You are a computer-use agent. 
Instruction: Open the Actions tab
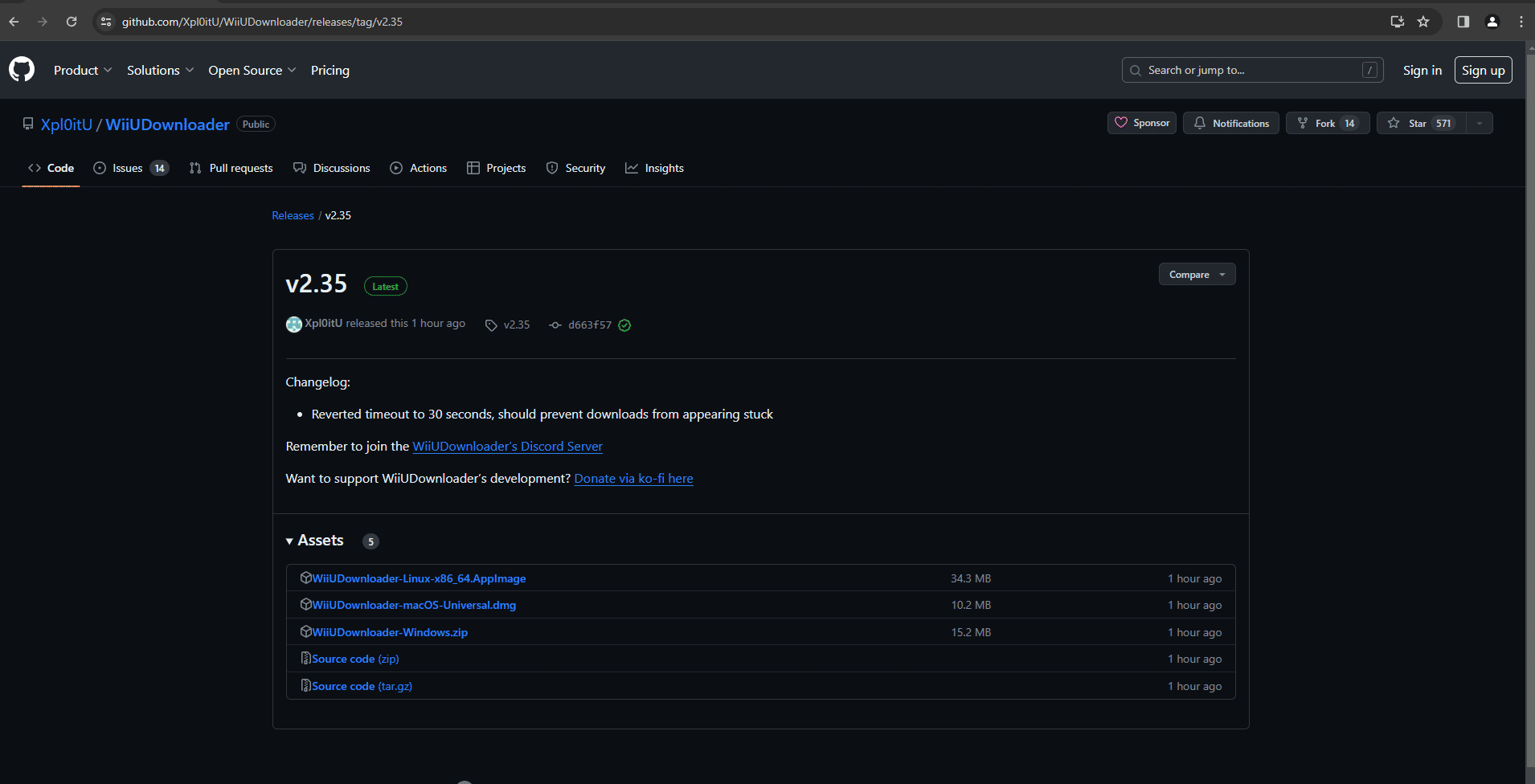(419, 168)
